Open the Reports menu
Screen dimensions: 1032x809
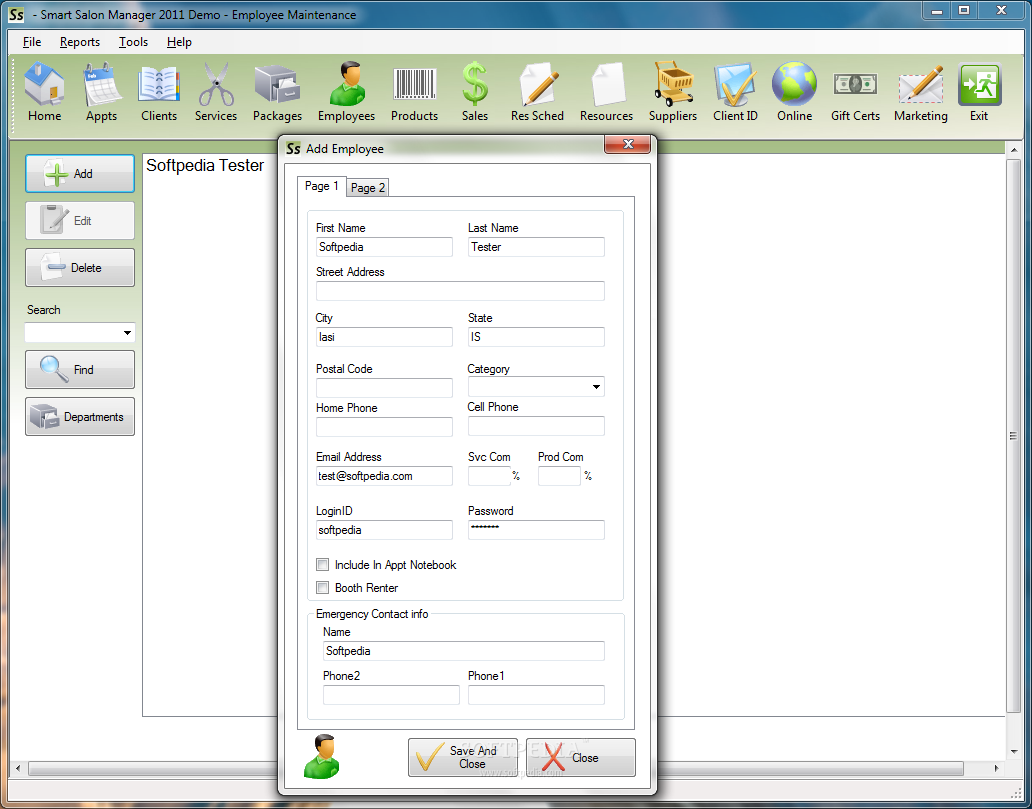(80, 42)
